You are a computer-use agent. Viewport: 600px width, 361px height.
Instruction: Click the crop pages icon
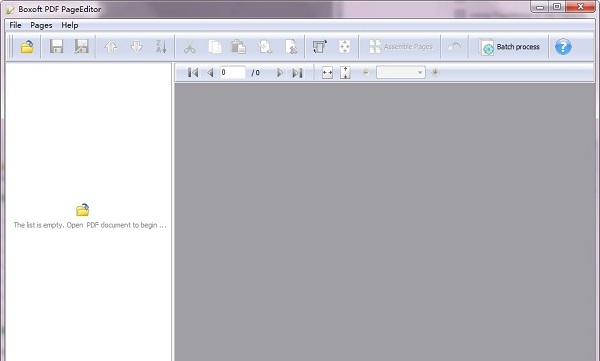pos(344,47)
